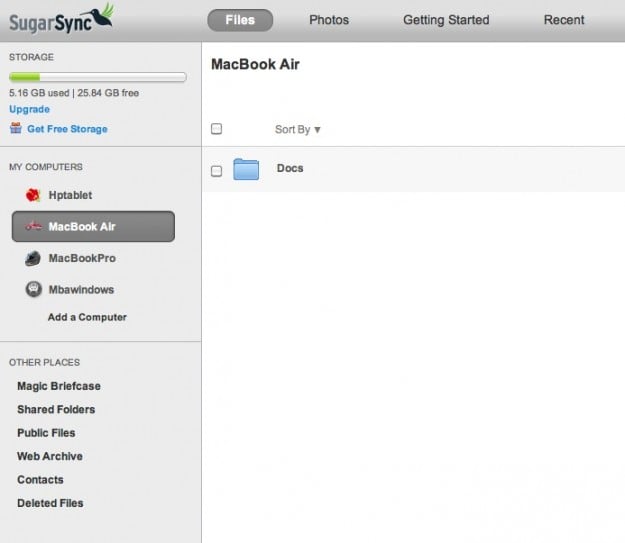Viewport: 625px width, 543px height.
Task: Open Shared Folders
Action: pos(56,409)
